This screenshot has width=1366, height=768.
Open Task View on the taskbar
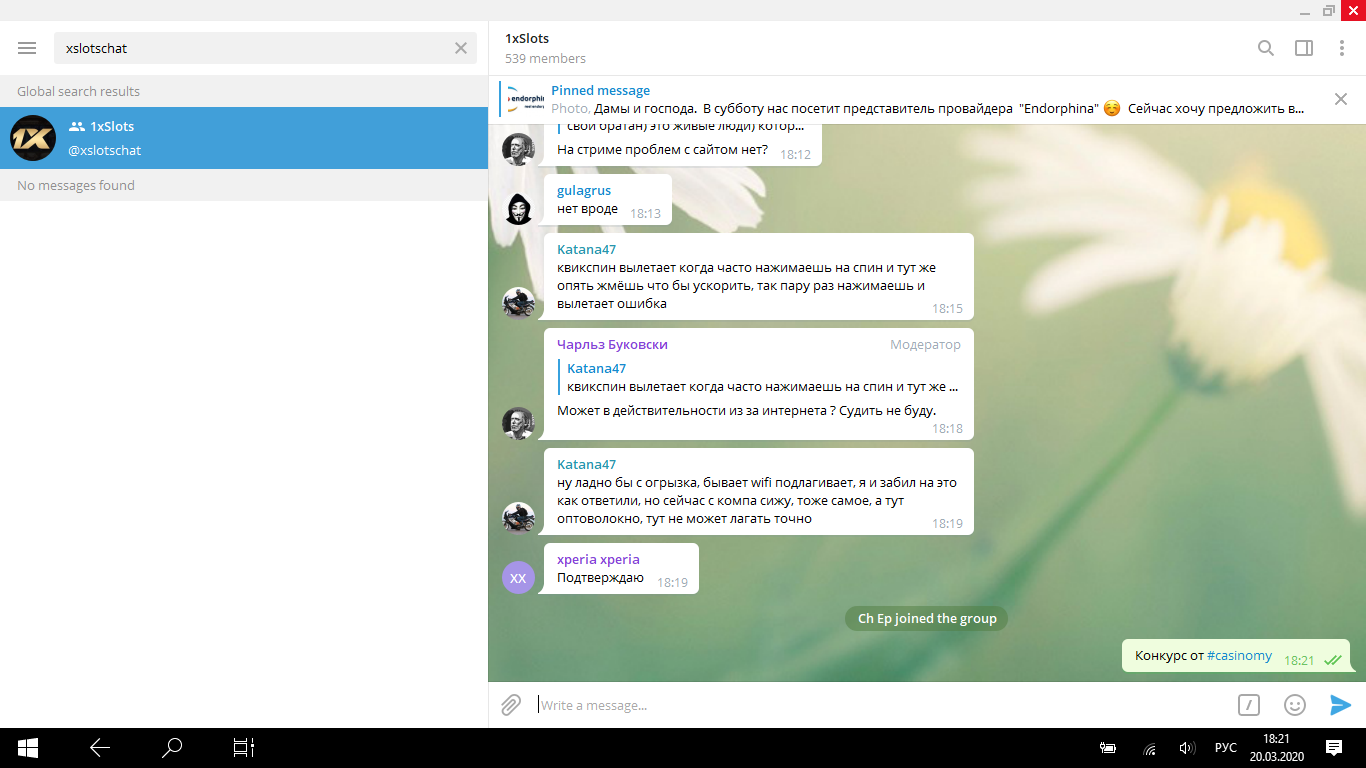(244, 748)
